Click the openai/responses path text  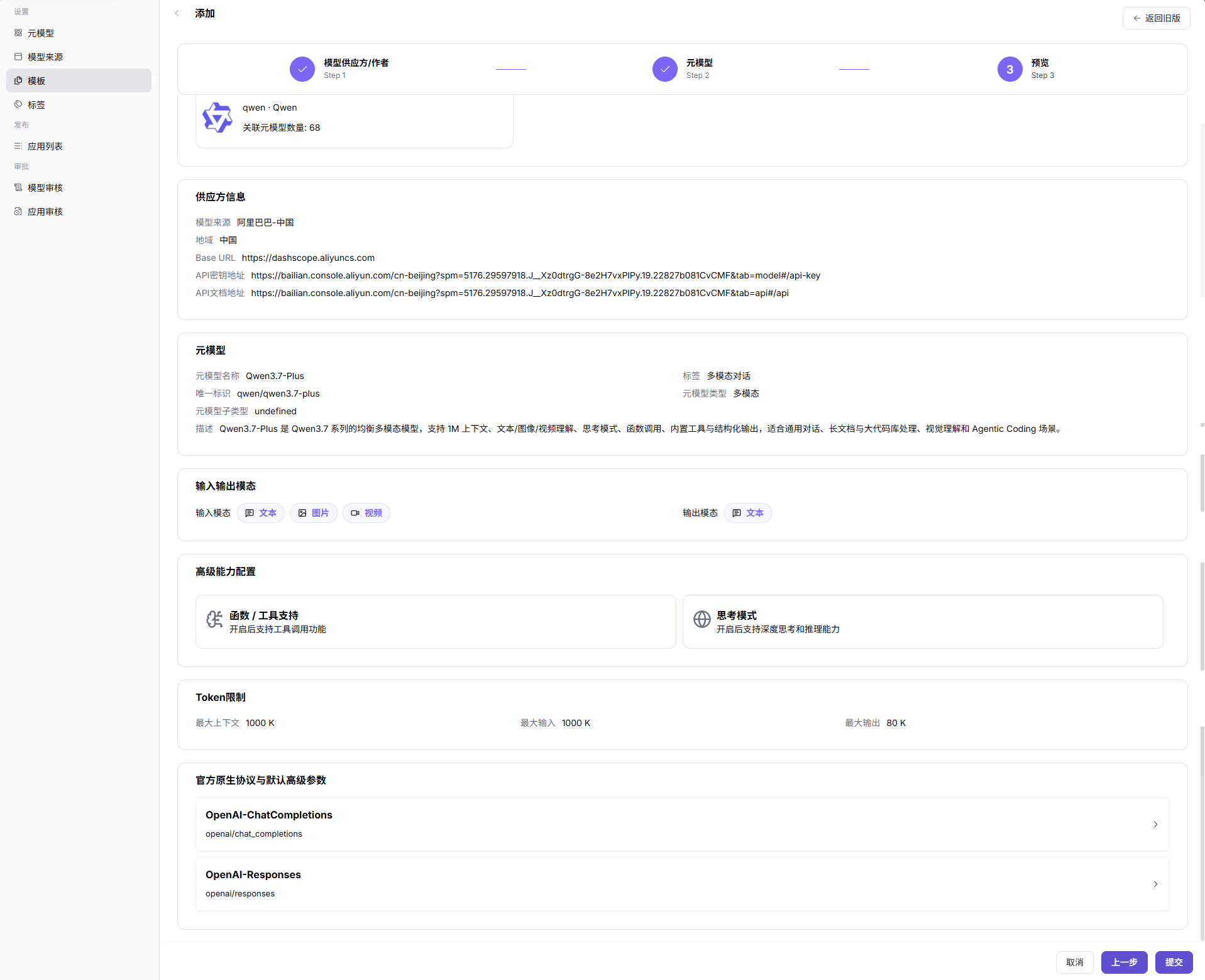pyautogui.click(x=240, y=894)
